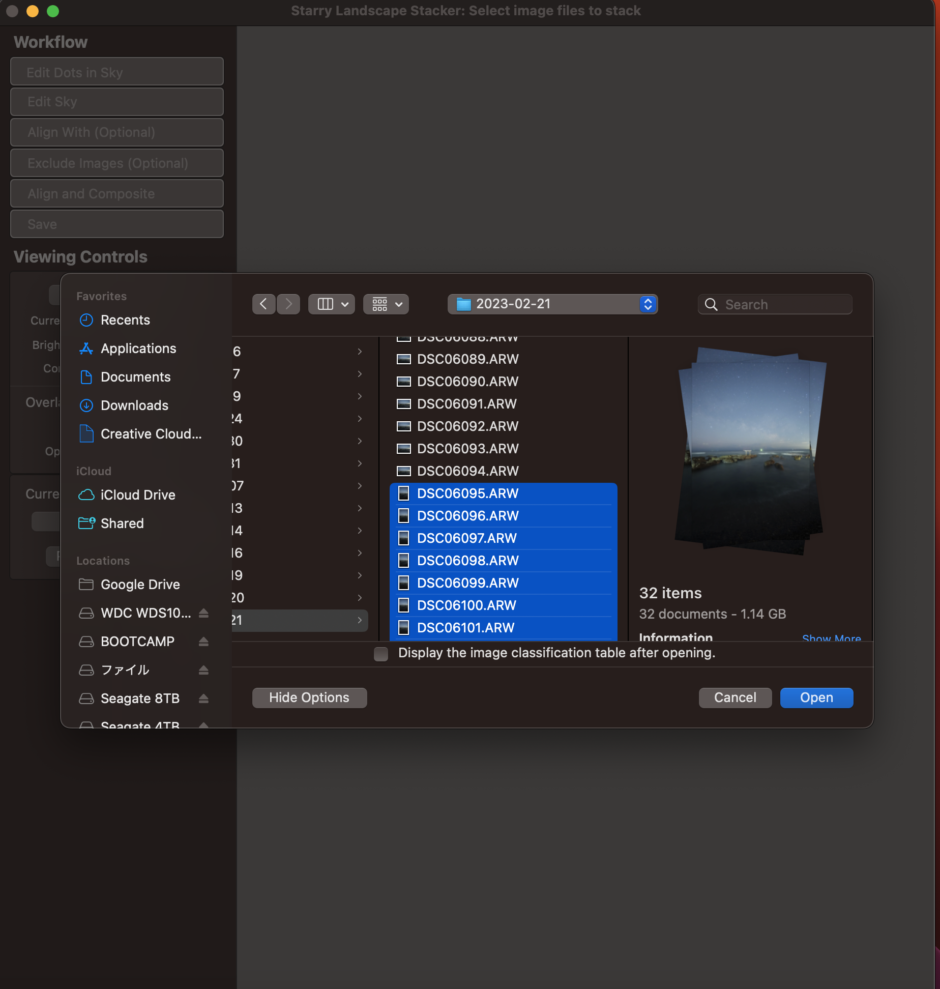This screenshot has width=940, height=989.
Task: Select the file DSC06091.ARW
Action: (x=467, y=404)
